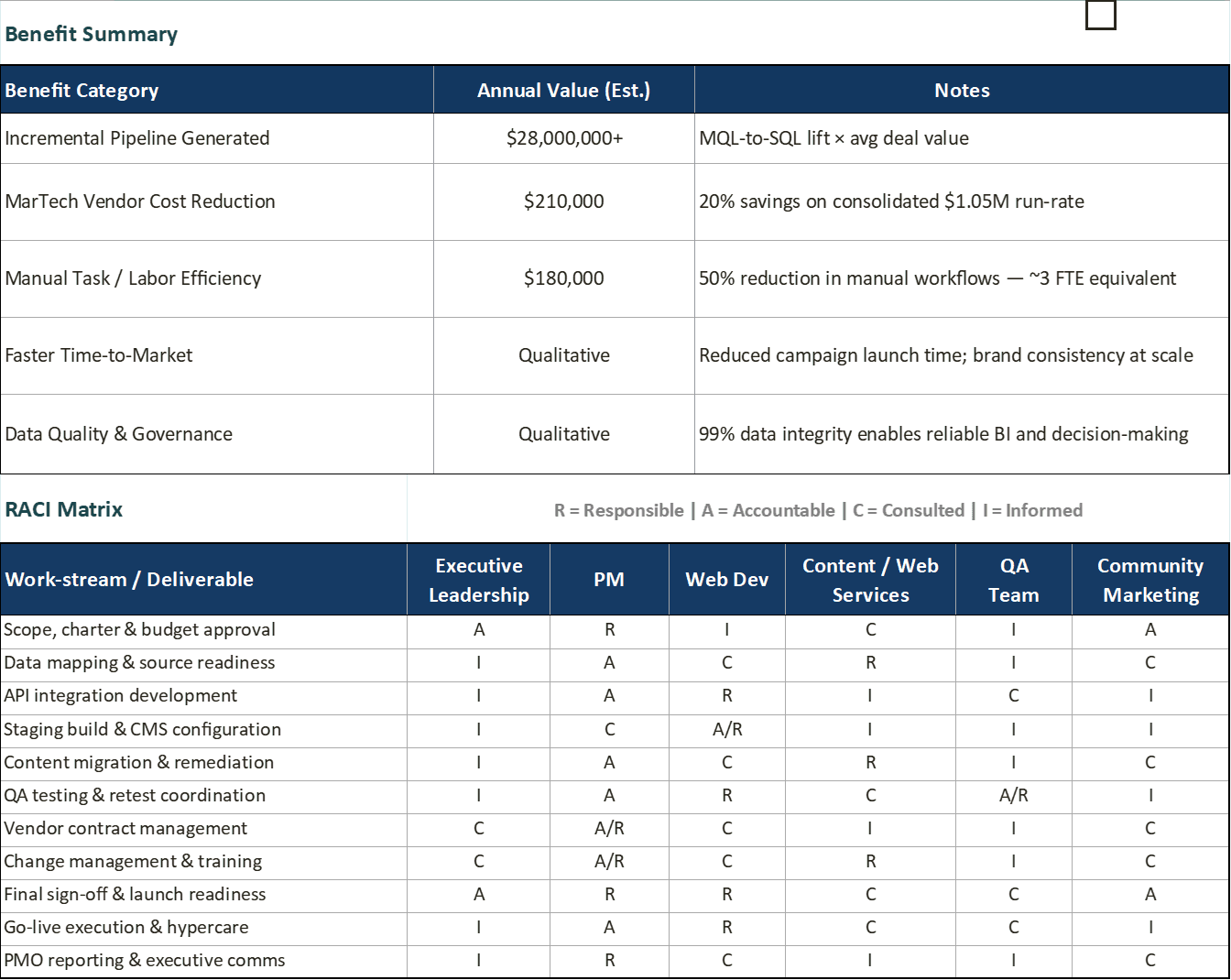Click Content / Web Services R for Content migration
The width and height of the screenshot is (1231, 980).
pyautogui.click(x=870, y=763)
